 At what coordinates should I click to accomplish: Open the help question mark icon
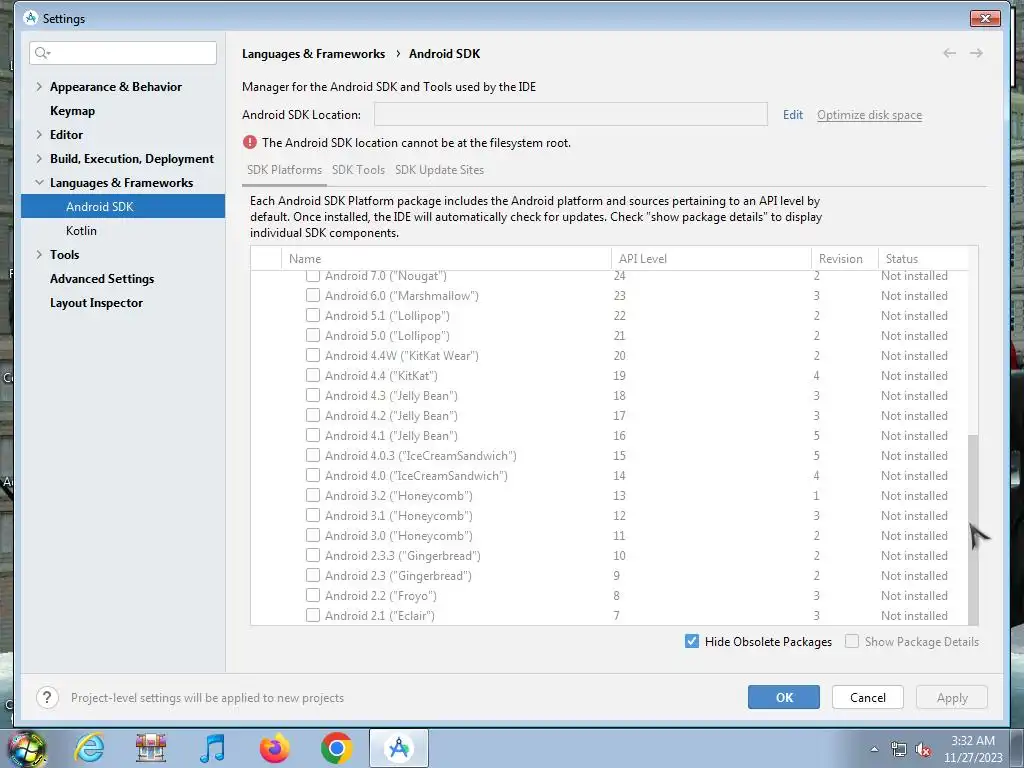[x=47, y=697]
